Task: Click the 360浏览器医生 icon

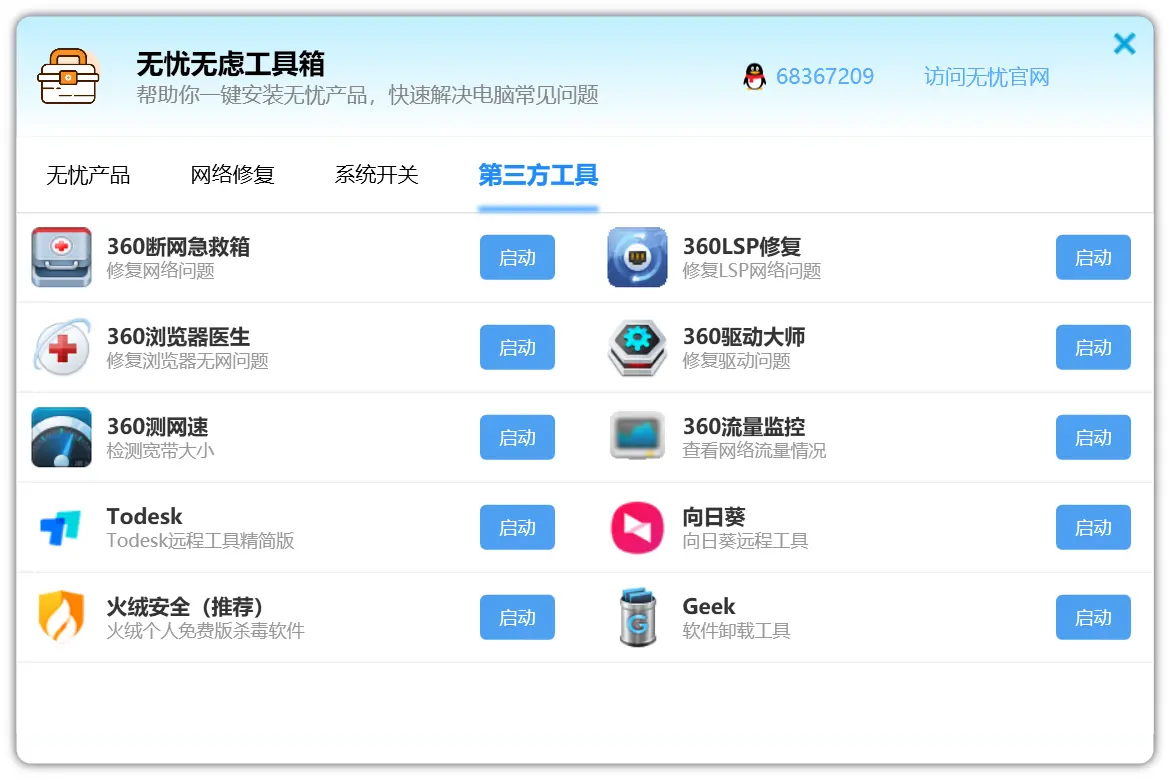Action: 61,347
